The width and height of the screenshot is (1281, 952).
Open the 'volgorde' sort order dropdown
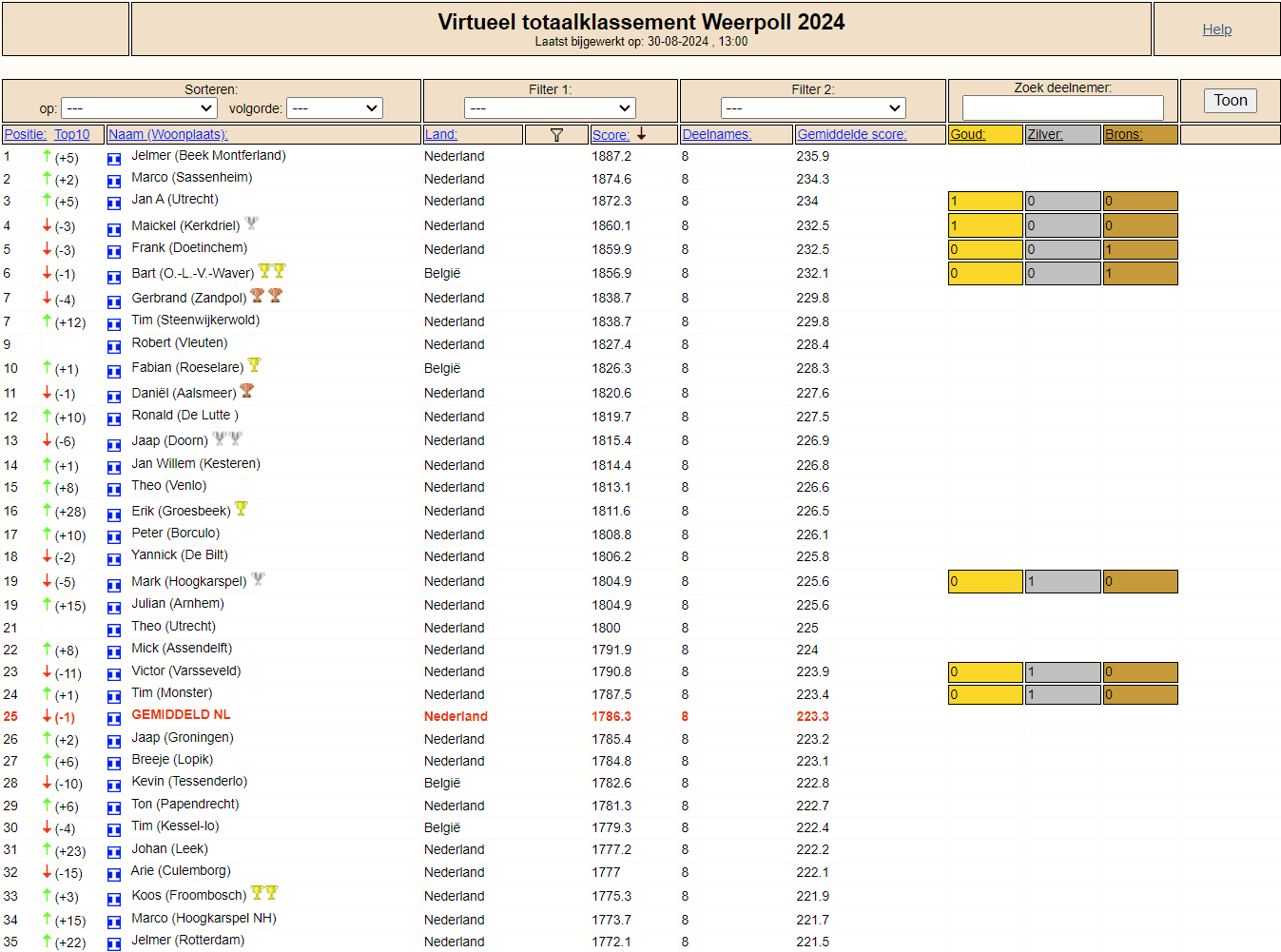point(335,108)
